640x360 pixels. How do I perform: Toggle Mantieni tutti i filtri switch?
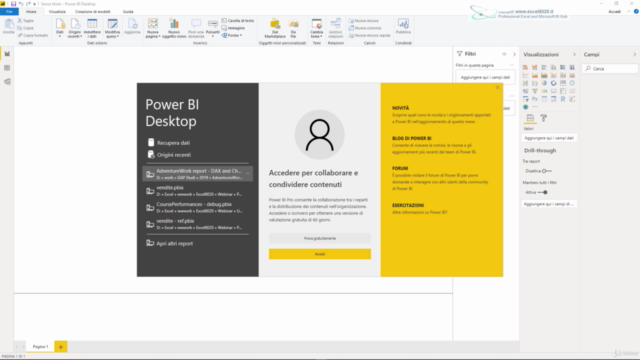click(542, 192)
